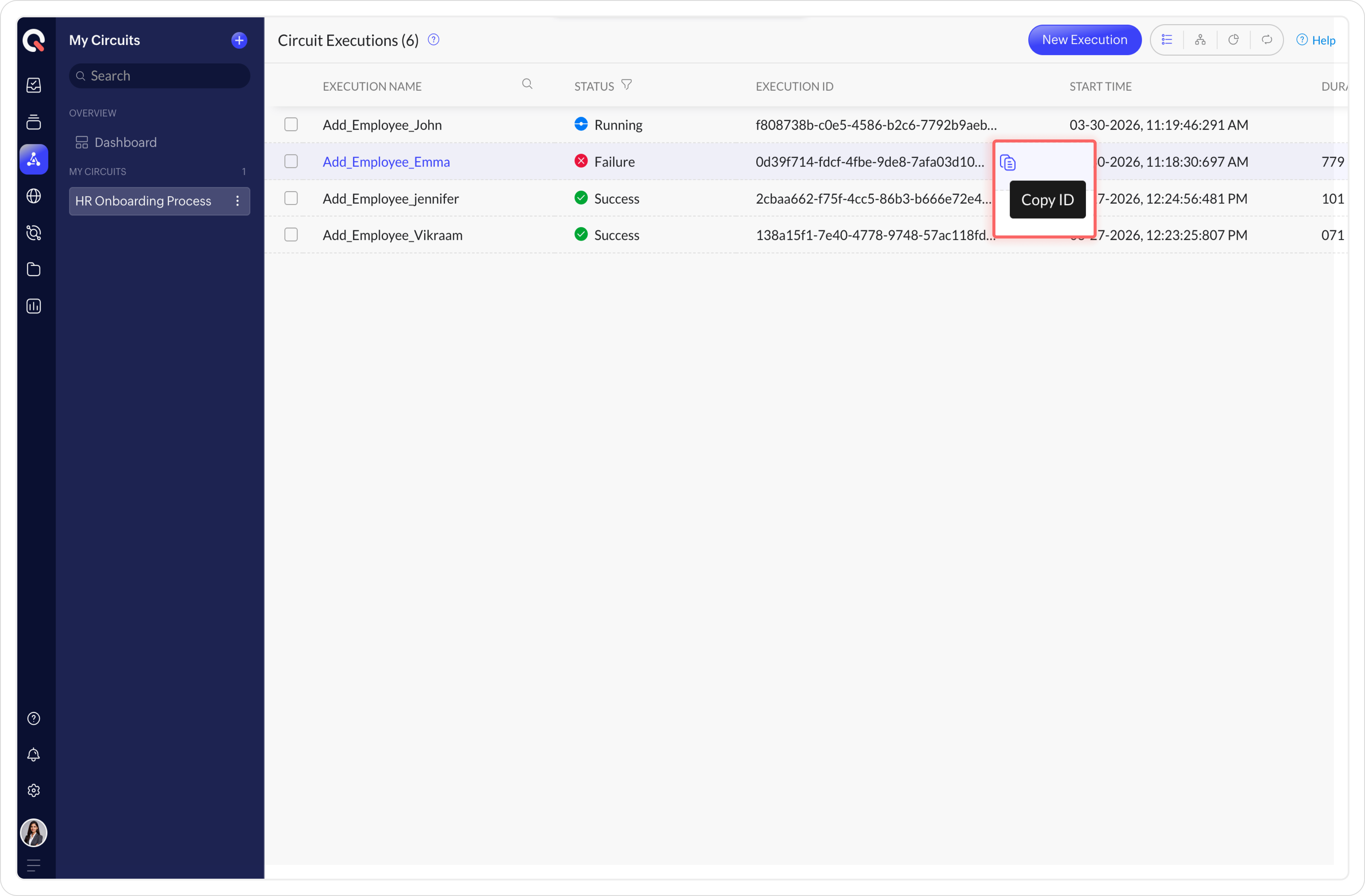Go to Dashboard in the overview
This screenshot has height=896, width=1365.
[125, 142]
